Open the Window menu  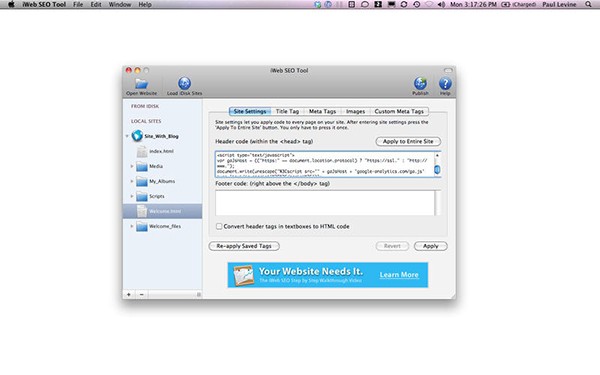[120, 4]
